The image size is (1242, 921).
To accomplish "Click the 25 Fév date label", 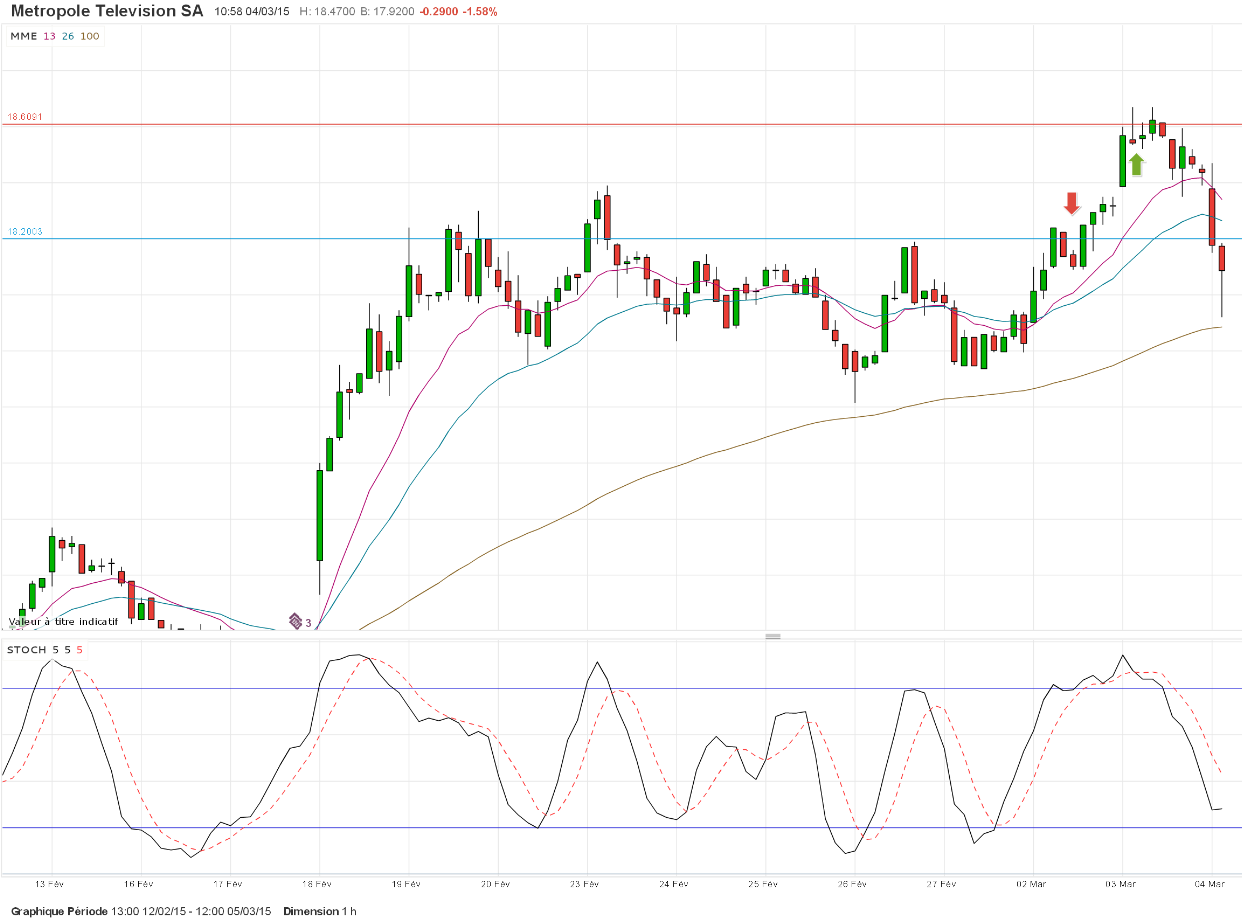I will (x=763, y=884).
